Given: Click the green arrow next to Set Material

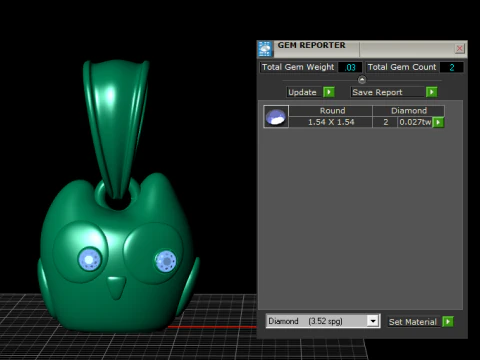Looking at the screenshot, I should [448, 321].
